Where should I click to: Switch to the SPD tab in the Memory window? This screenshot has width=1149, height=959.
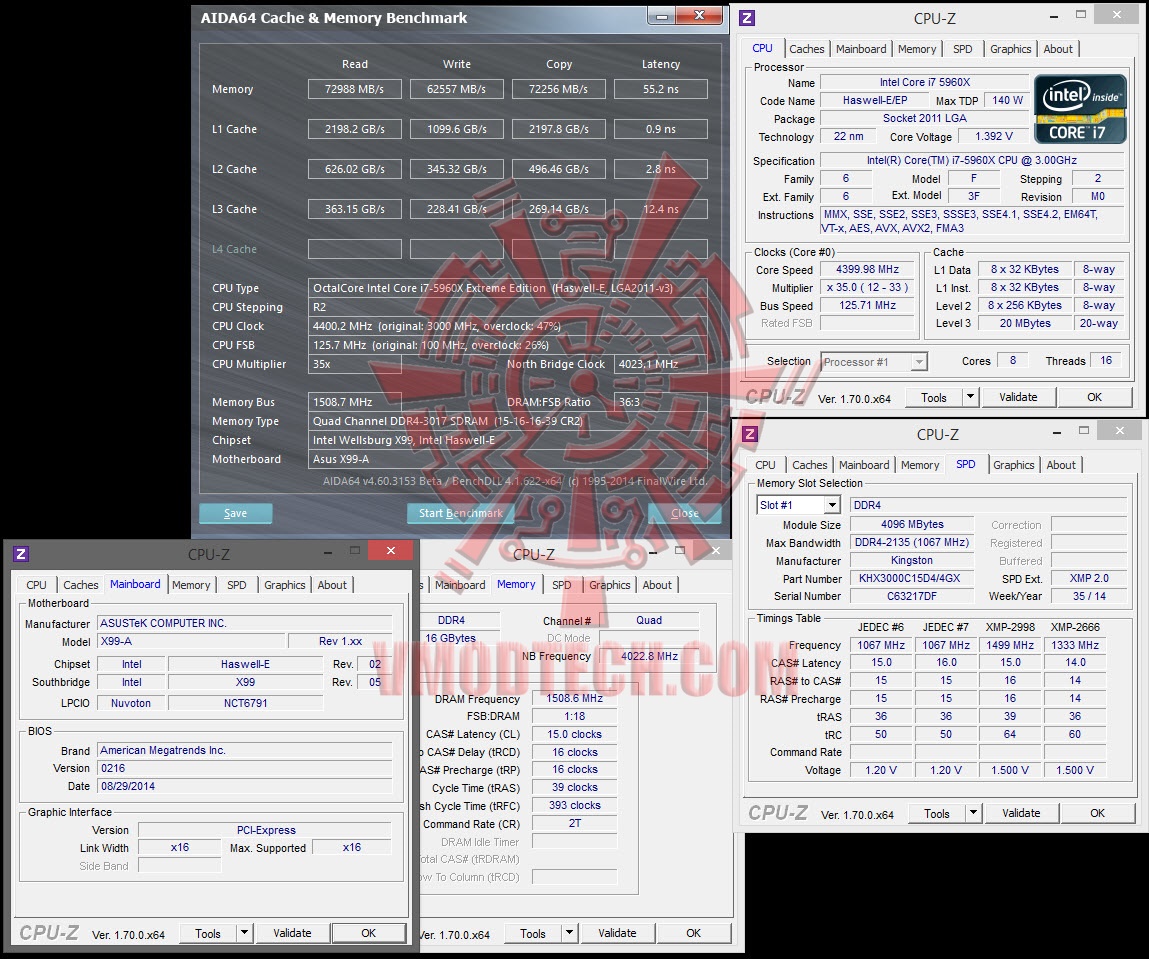click(562, 585)
